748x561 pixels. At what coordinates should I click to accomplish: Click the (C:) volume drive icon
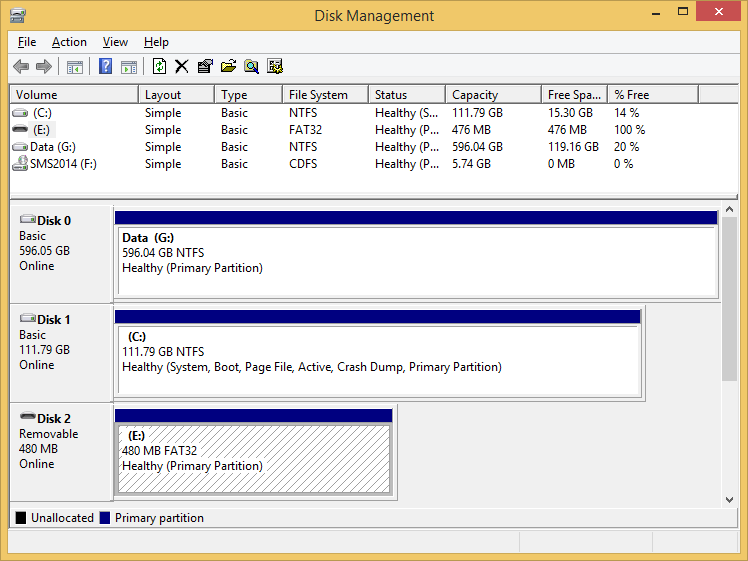20,113
